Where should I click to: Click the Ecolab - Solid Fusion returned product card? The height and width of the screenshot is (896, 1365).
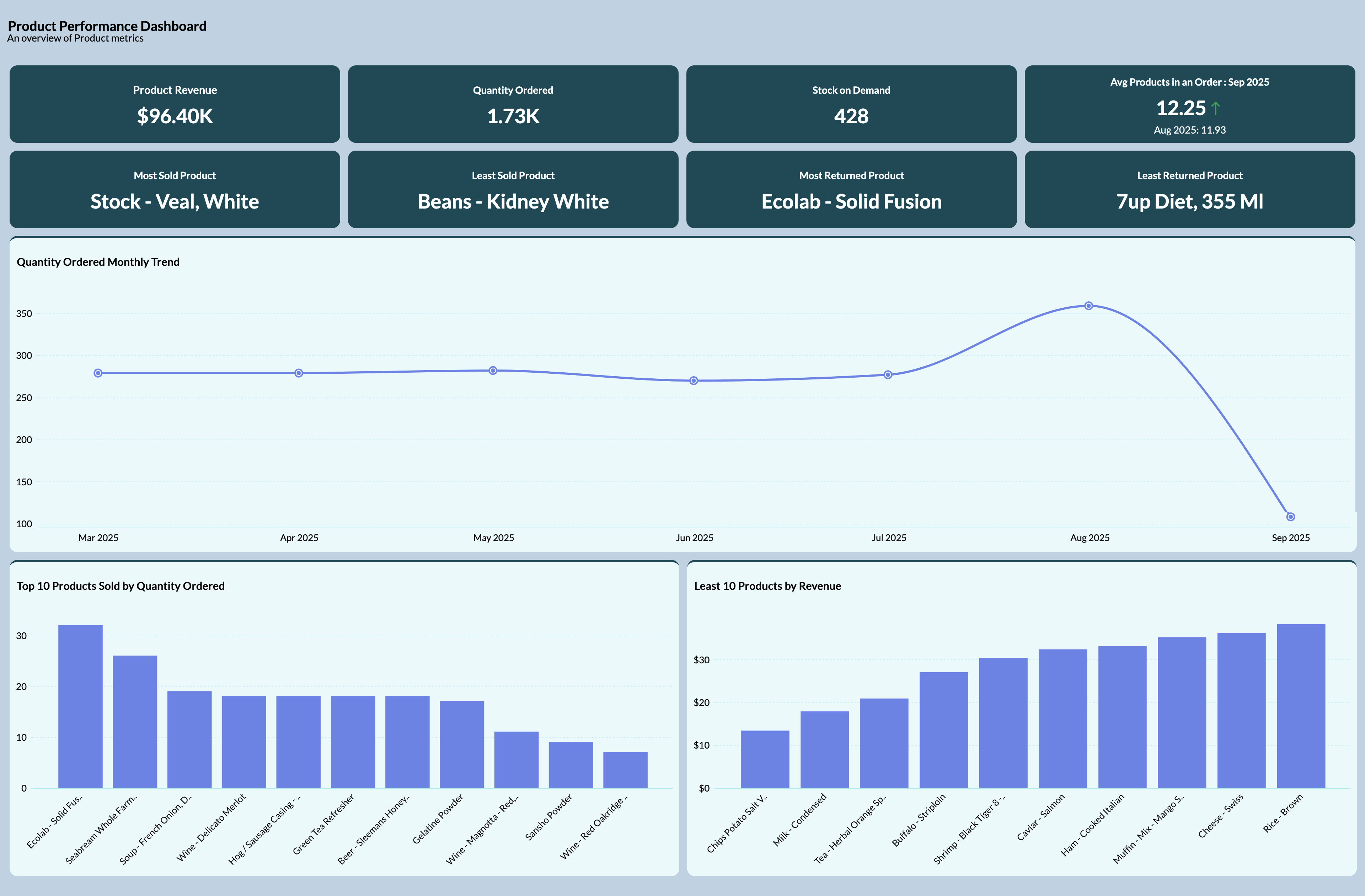tap(851, 189)
